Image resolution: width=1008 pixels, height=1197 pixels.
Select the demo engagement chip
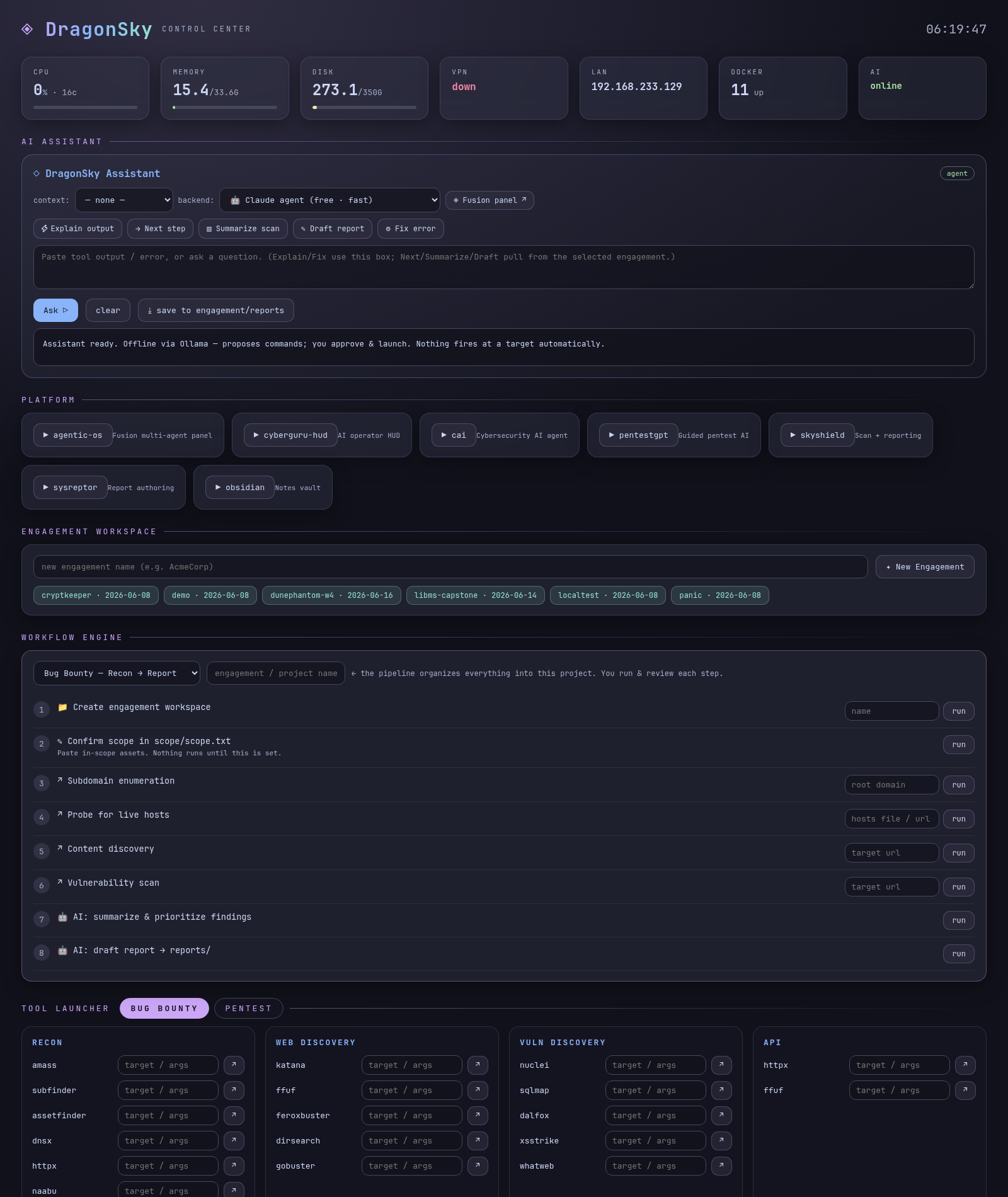click(210, 595)
